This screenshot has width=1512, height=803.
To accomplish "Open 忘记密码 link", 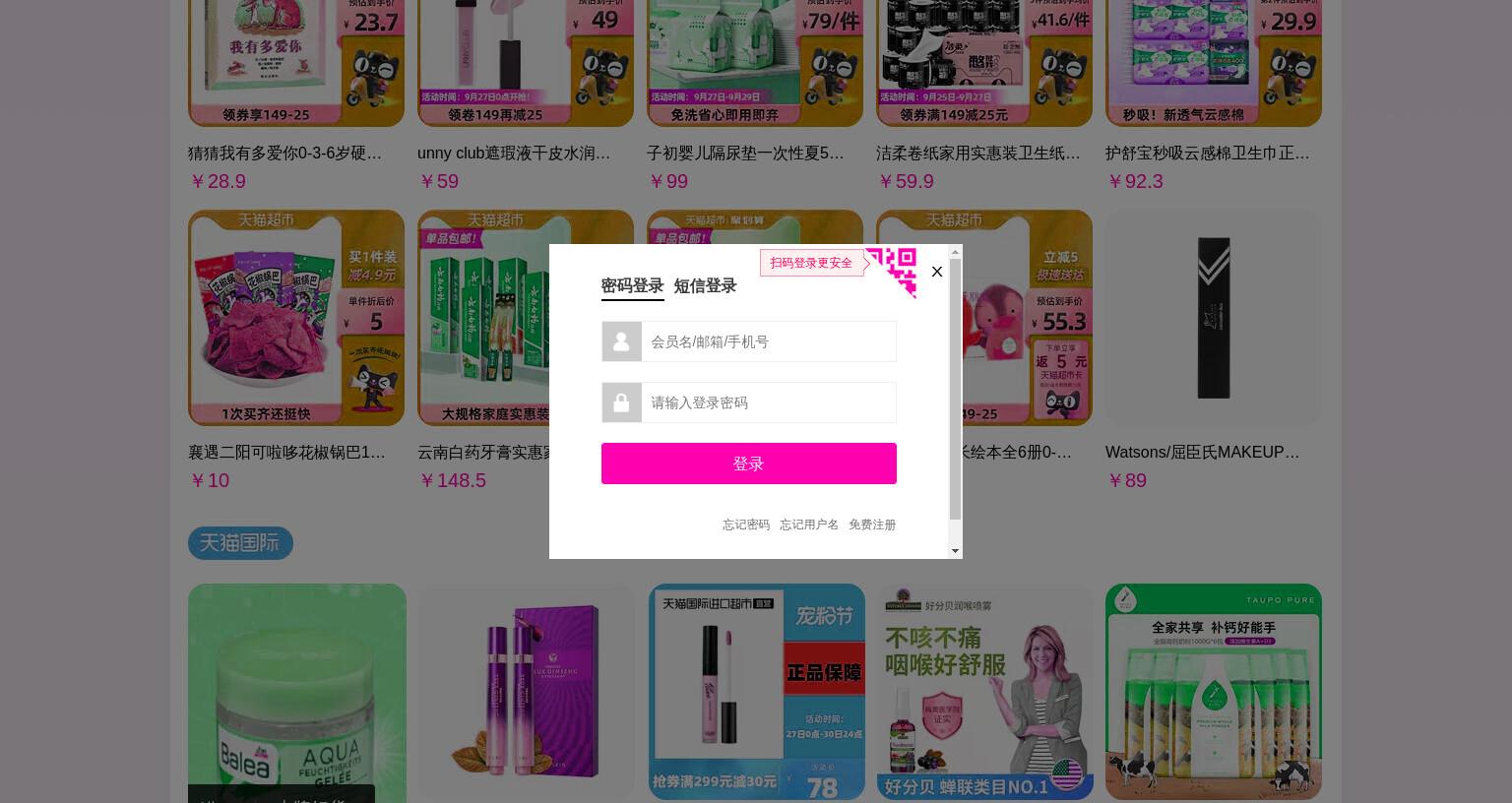I will tap(746, 525).
